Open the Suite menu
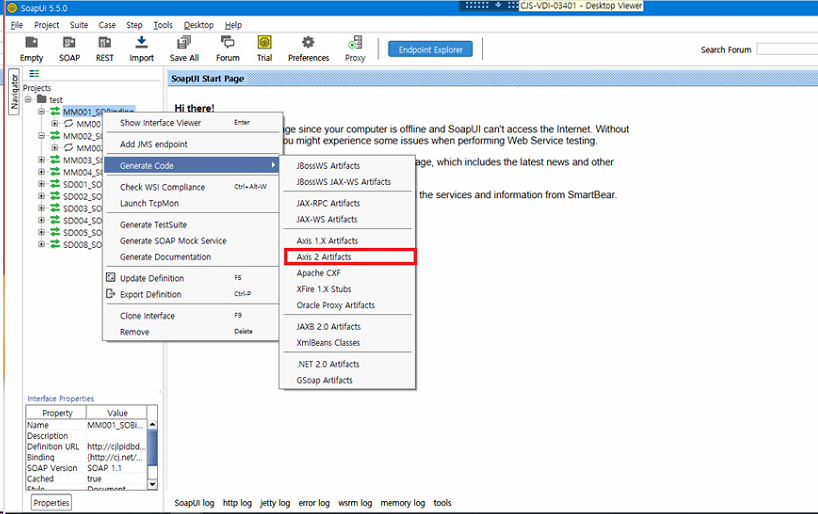Image resolution: width=818 pixels, height=514 pixels. (x=79, y=25)
